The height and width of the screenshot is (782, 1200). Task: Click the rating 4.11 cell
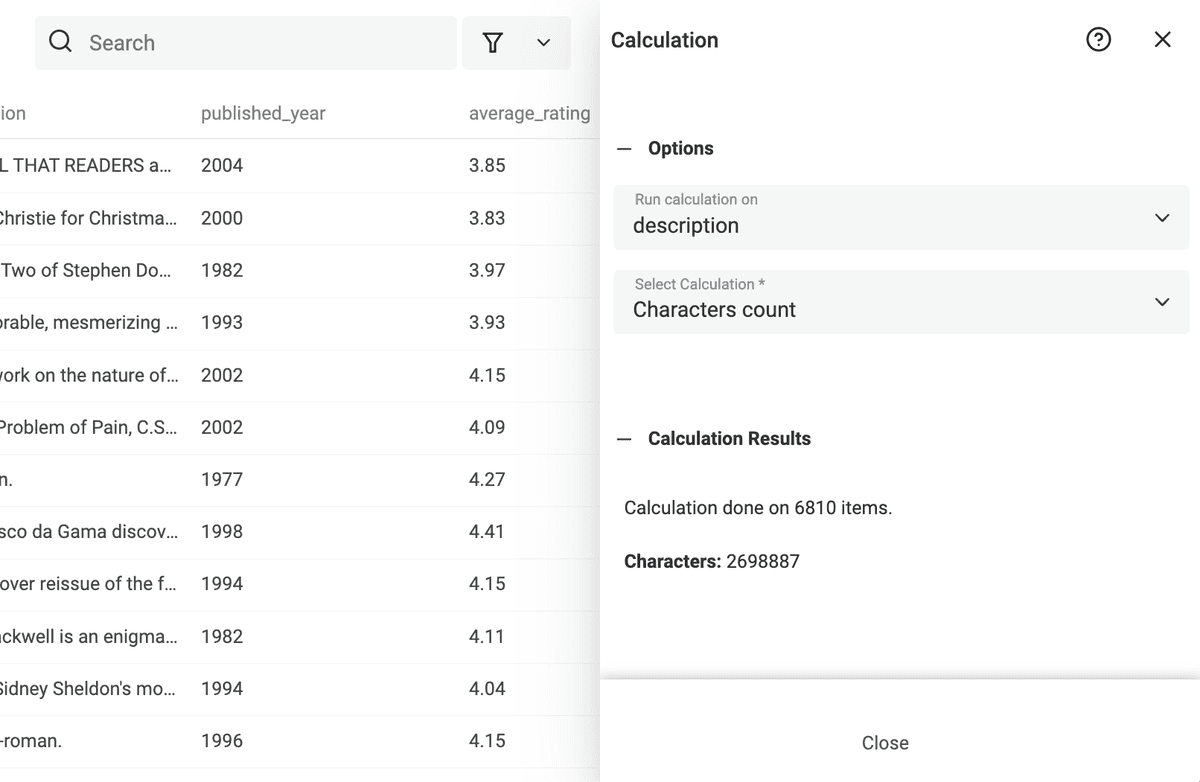(487, 636)
